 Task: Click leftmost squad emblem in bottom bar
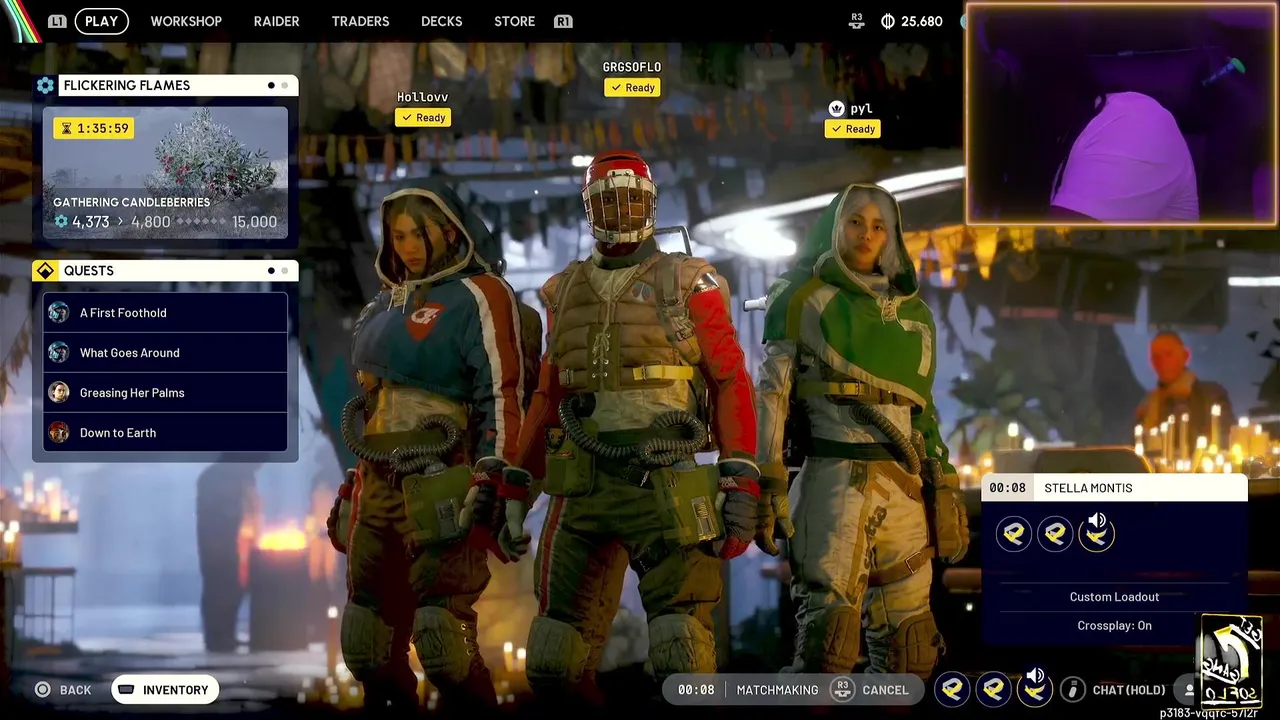[952, 689]
